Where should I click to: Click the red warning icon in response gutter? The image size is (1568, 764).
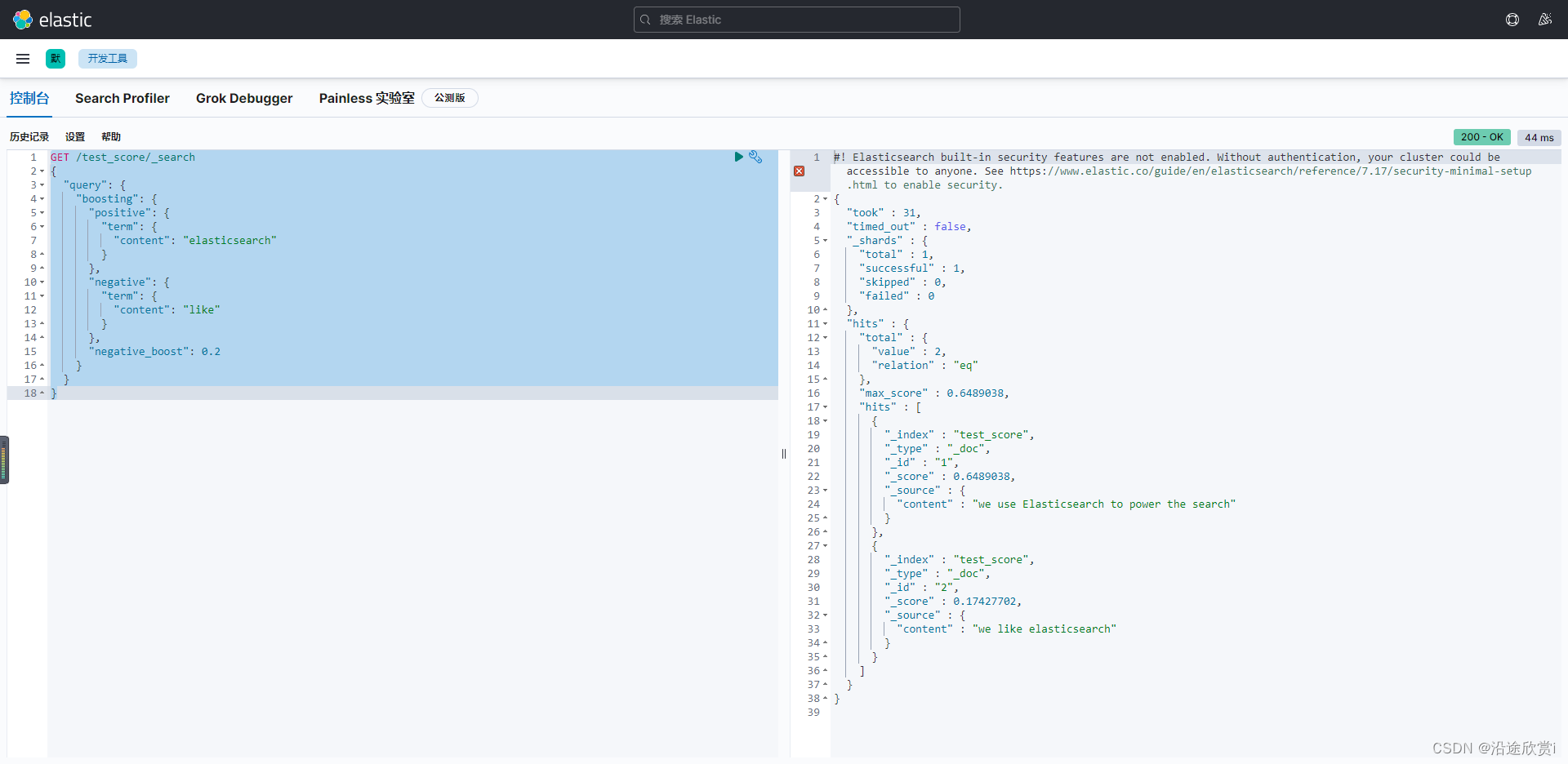coord(800,171)
